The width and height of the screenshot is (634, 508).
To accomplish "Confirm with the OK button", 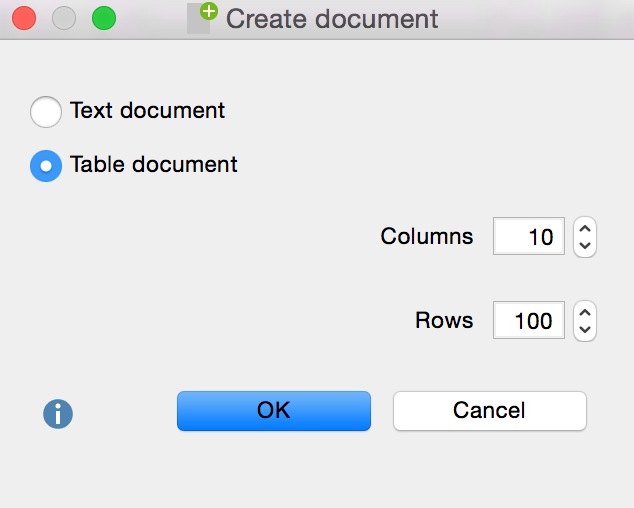I will 273,411.
